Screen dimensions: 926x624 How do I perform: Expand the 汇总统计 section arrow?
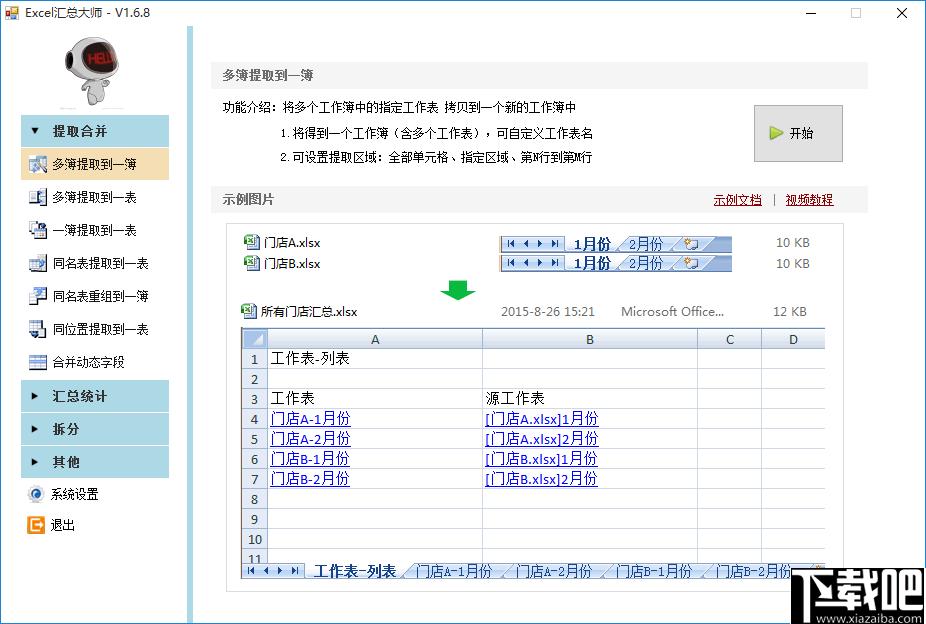coord(35,396)
